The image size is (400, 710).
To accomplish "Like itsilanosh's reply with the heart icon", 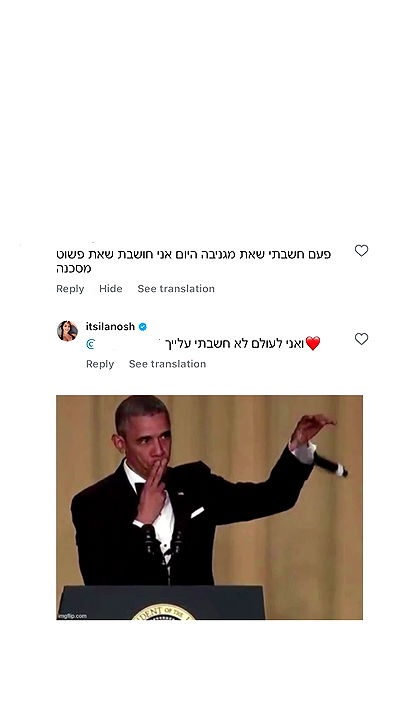I will [x=361, y=339].
